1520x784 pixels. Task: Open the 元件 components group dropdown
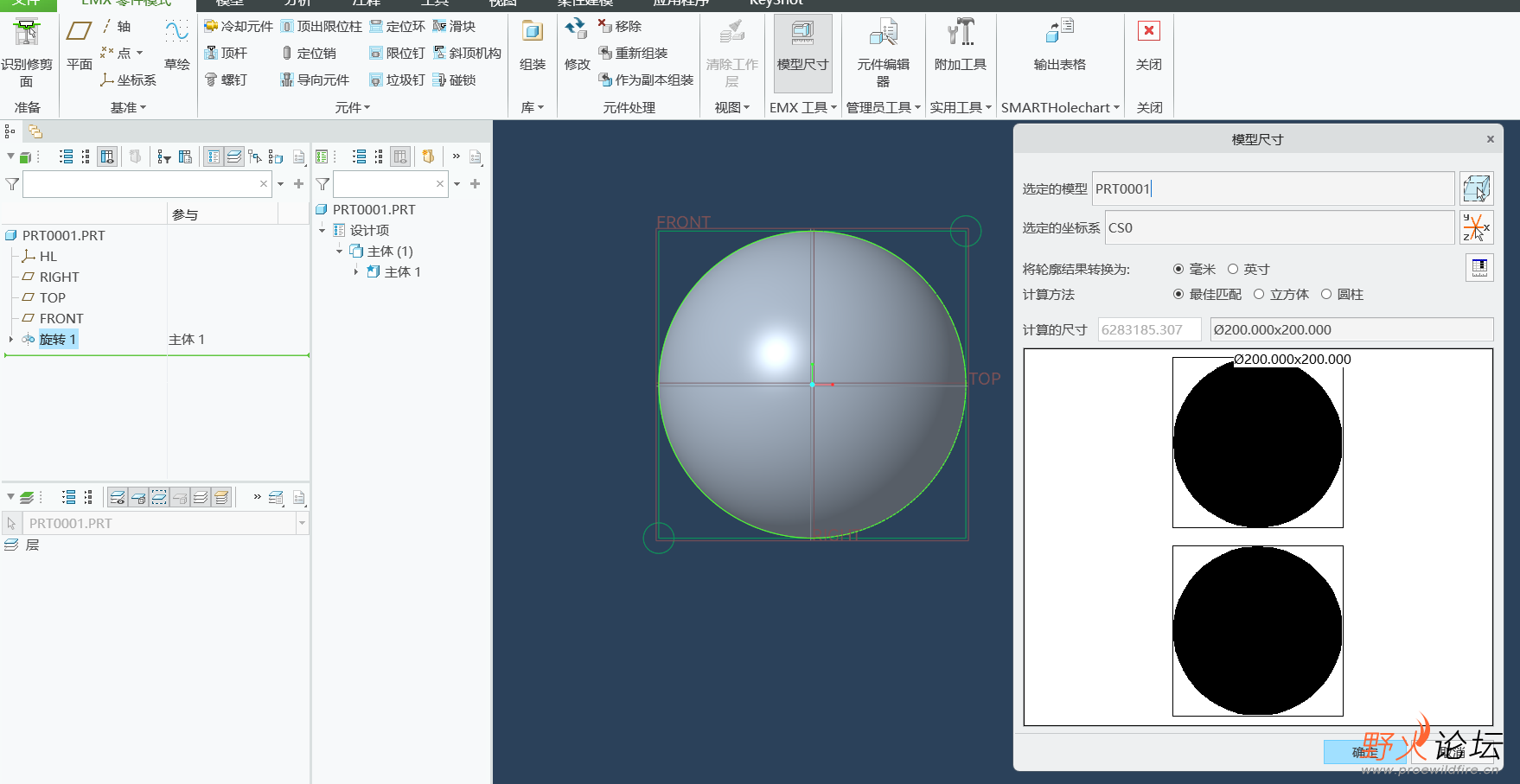(x=353, y=107)
